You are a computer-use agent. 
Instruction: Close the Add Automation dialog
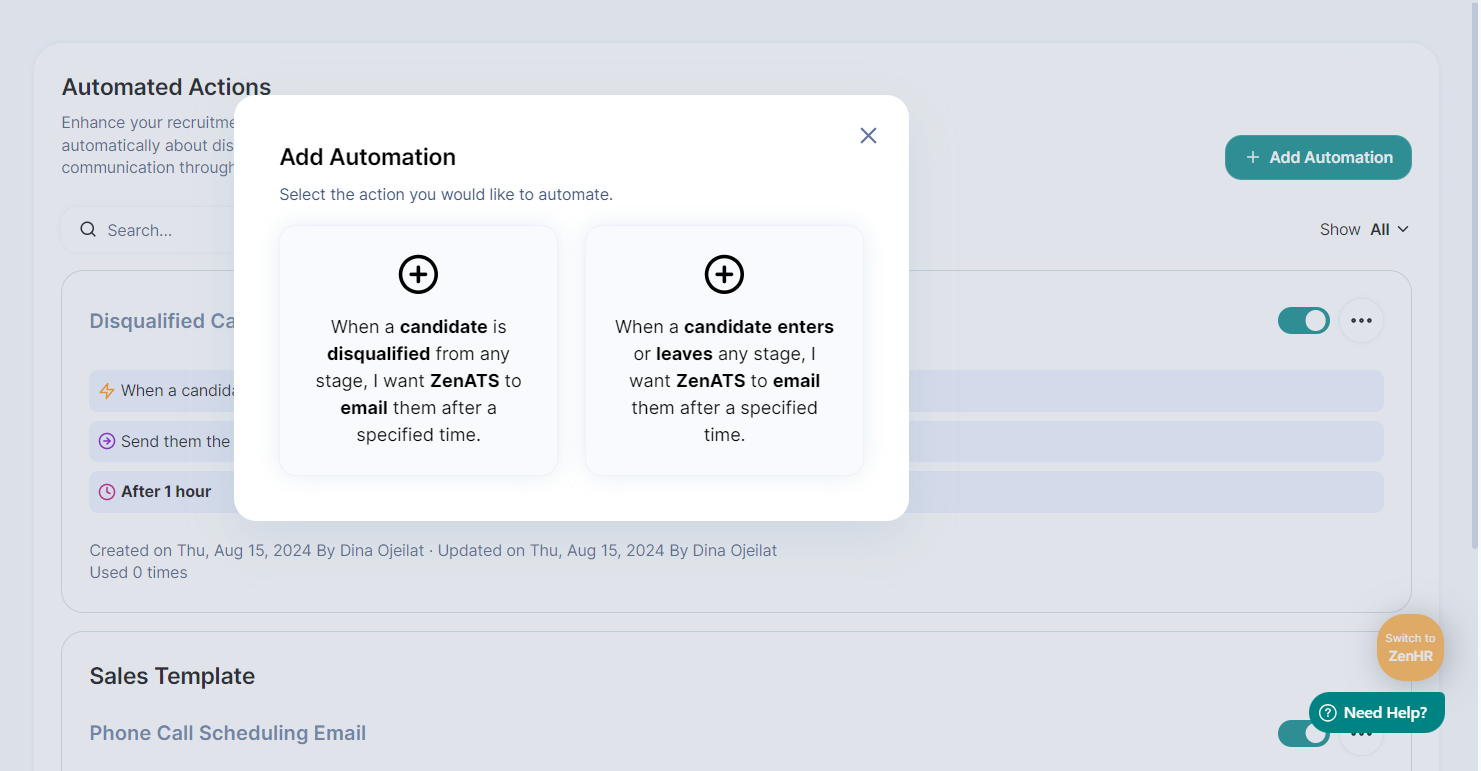[868, 135]
